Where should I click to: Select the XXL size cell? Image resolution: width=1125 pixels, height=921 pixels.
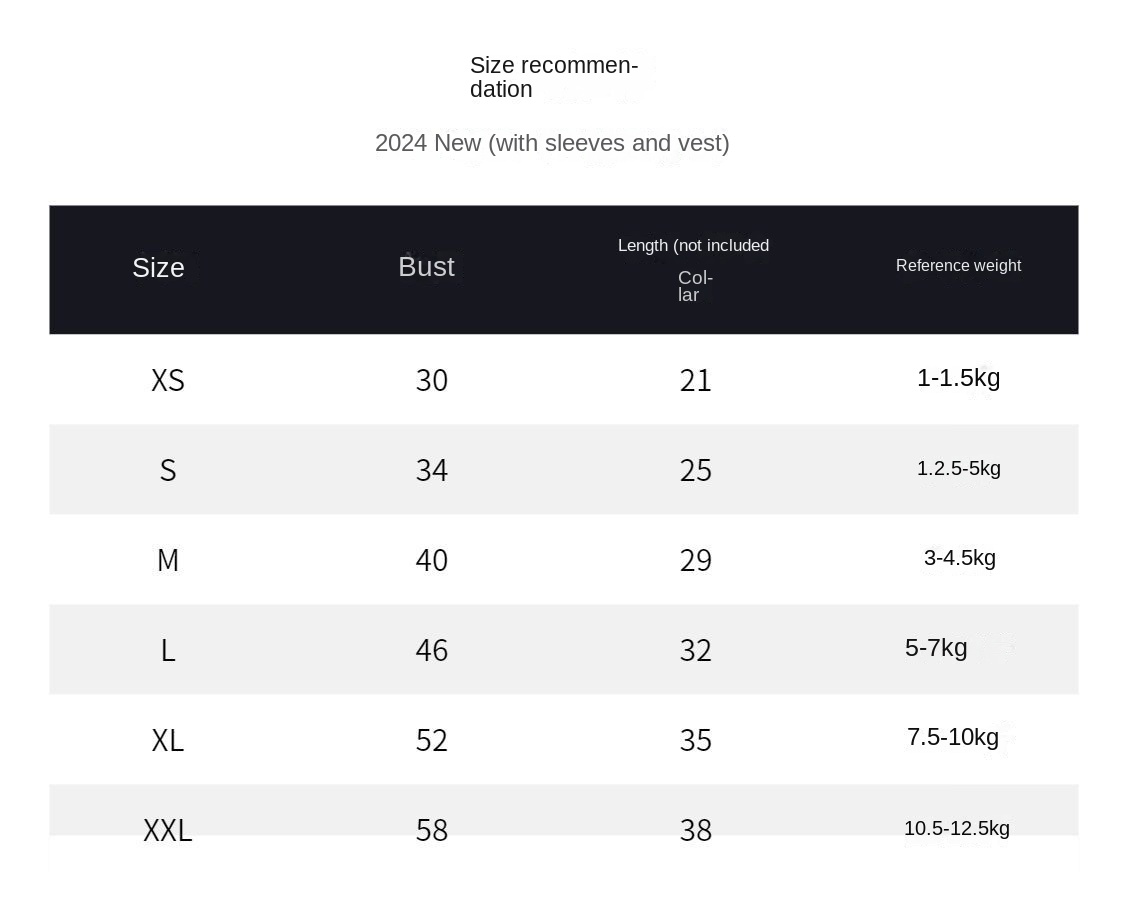pyautogui.click(x=168, y=831)
